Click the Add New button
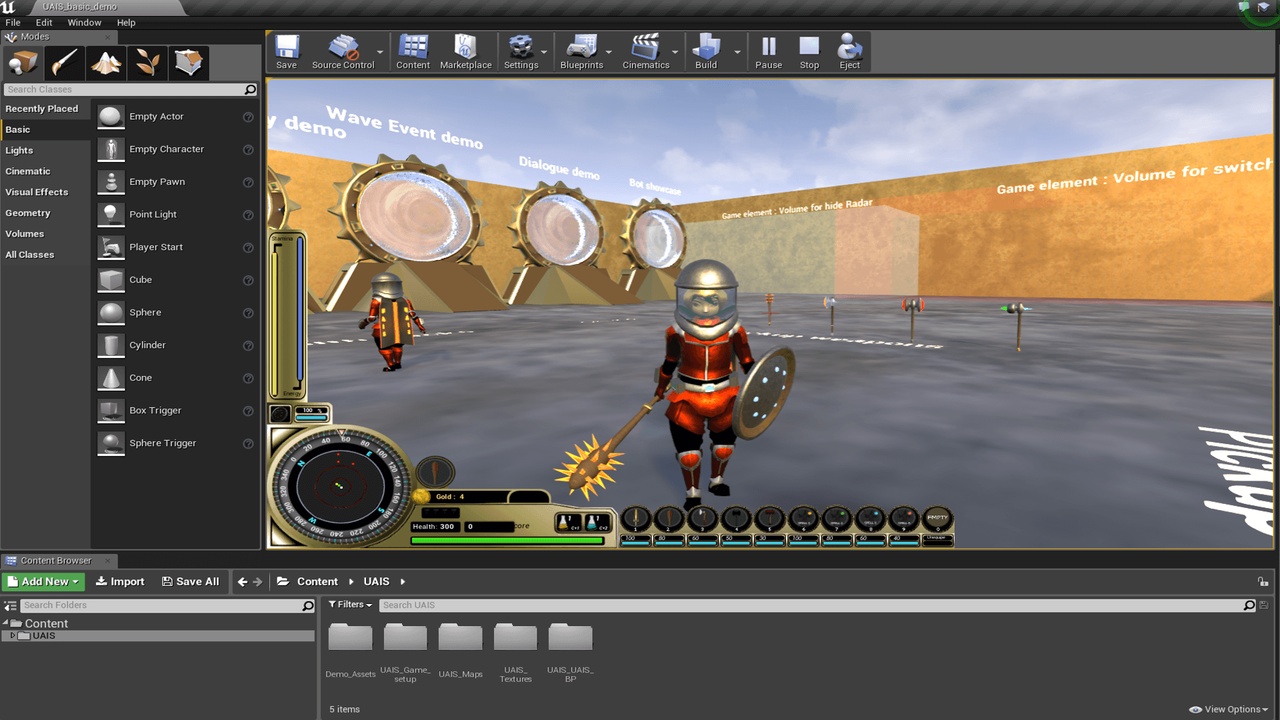 (x=43, y=581)
